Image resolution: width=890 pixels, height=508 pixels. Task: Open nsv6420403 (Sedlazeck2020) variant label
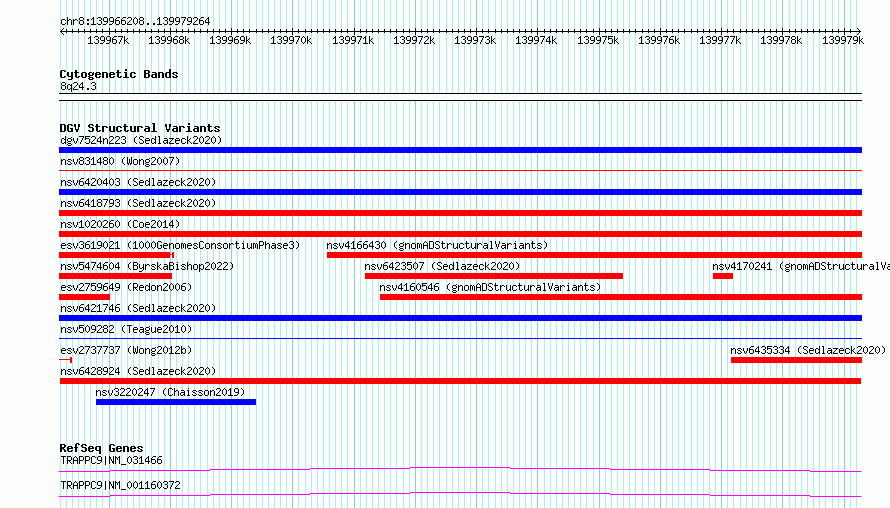[138, 182]
